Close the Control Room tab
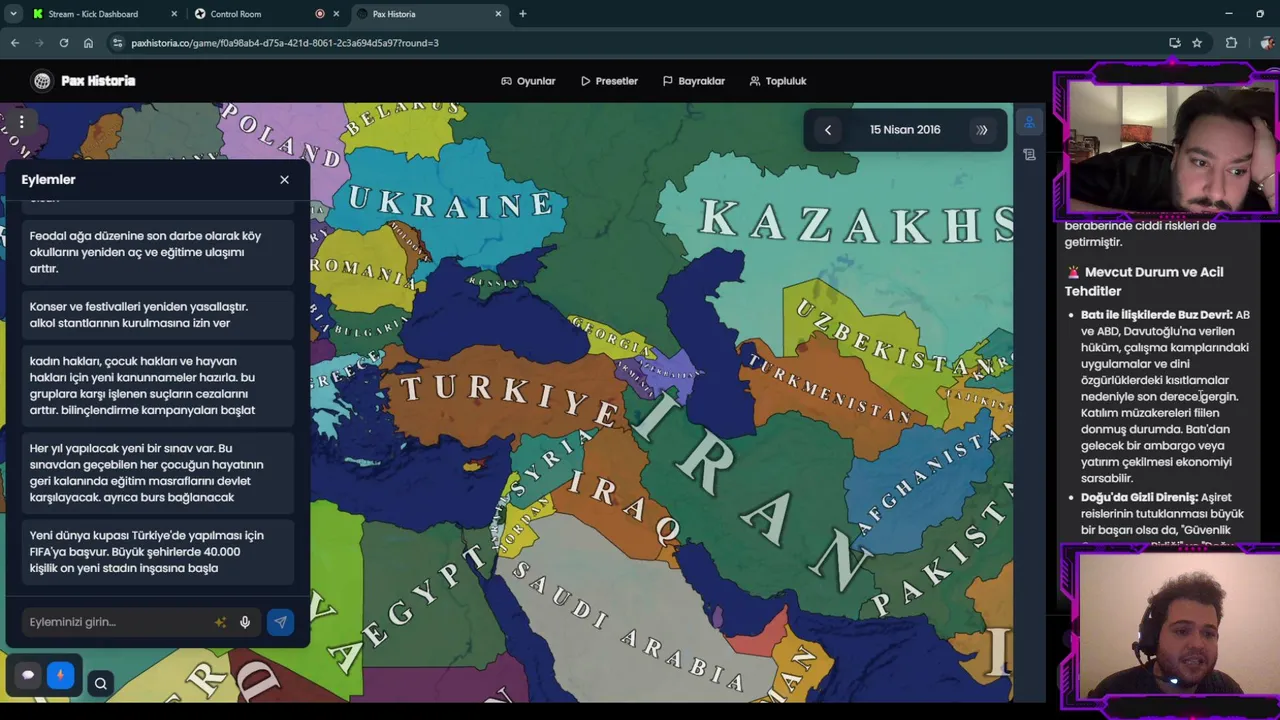 click(336, 14)
